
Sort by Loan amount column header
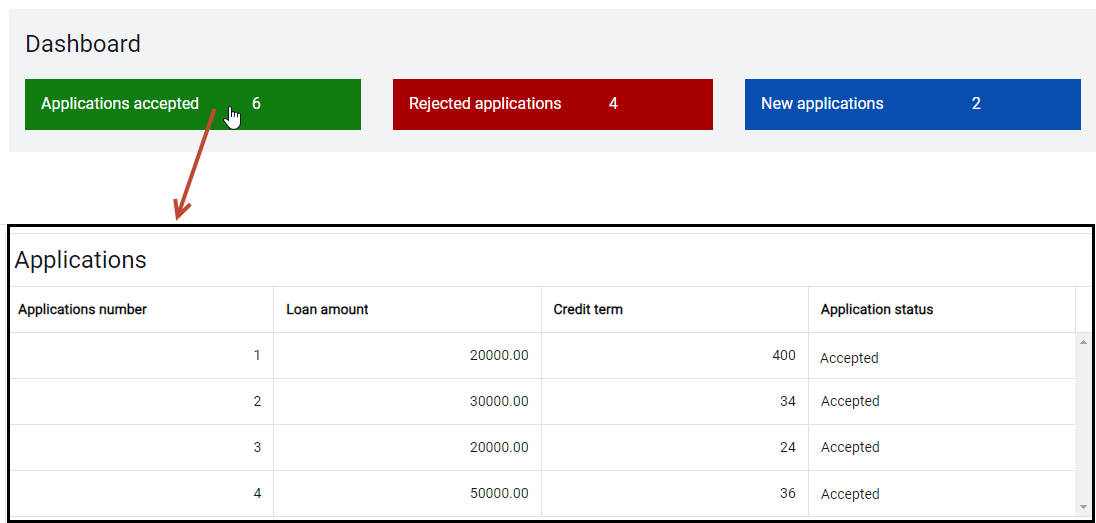coord(408,310)
